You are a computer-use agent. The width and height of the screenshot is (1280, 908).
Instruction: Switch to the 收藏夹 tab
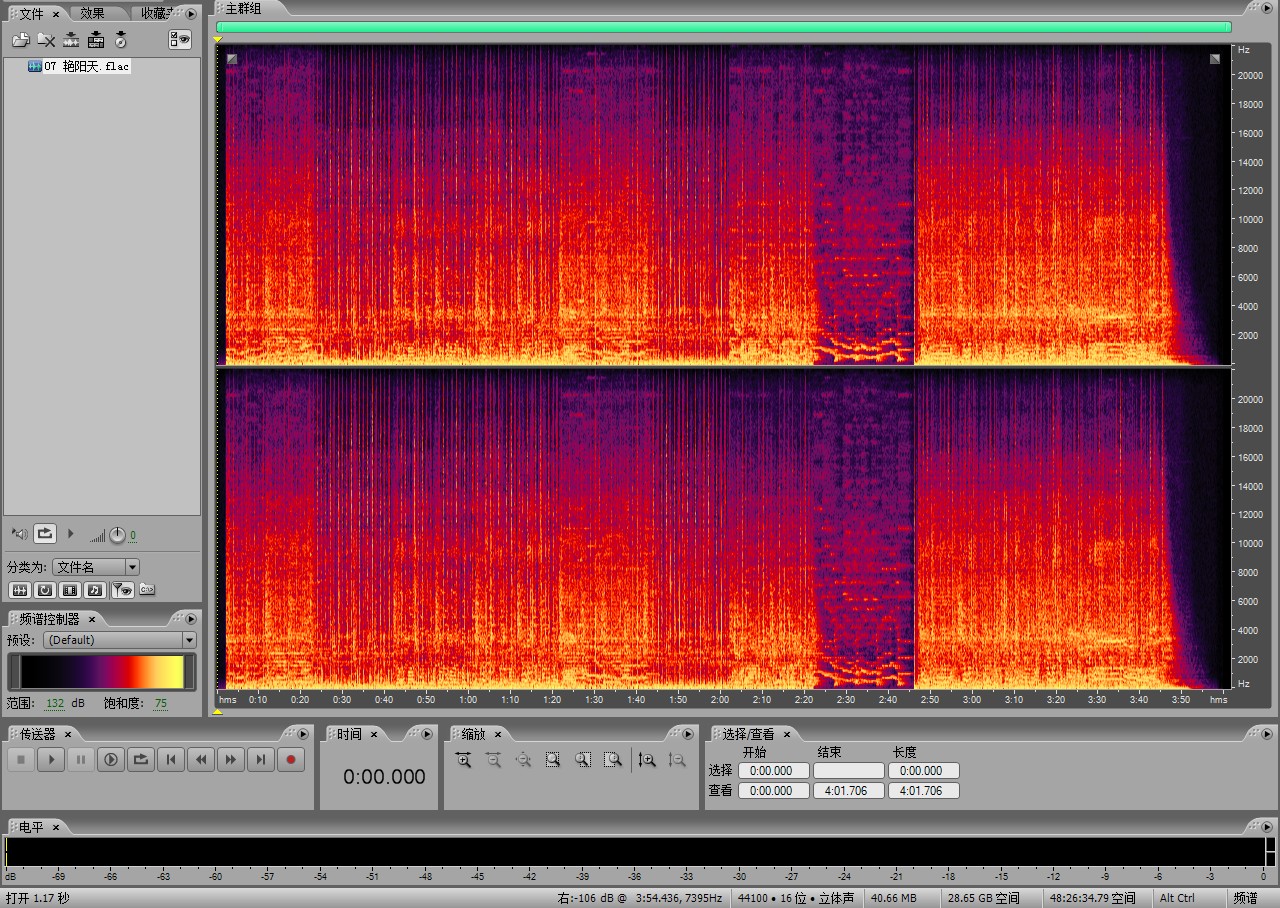[x=156, y=13]
